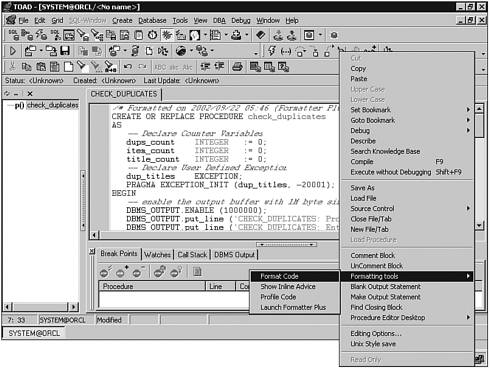
Task: Open the DBA menu
Action: coord(219,21)
